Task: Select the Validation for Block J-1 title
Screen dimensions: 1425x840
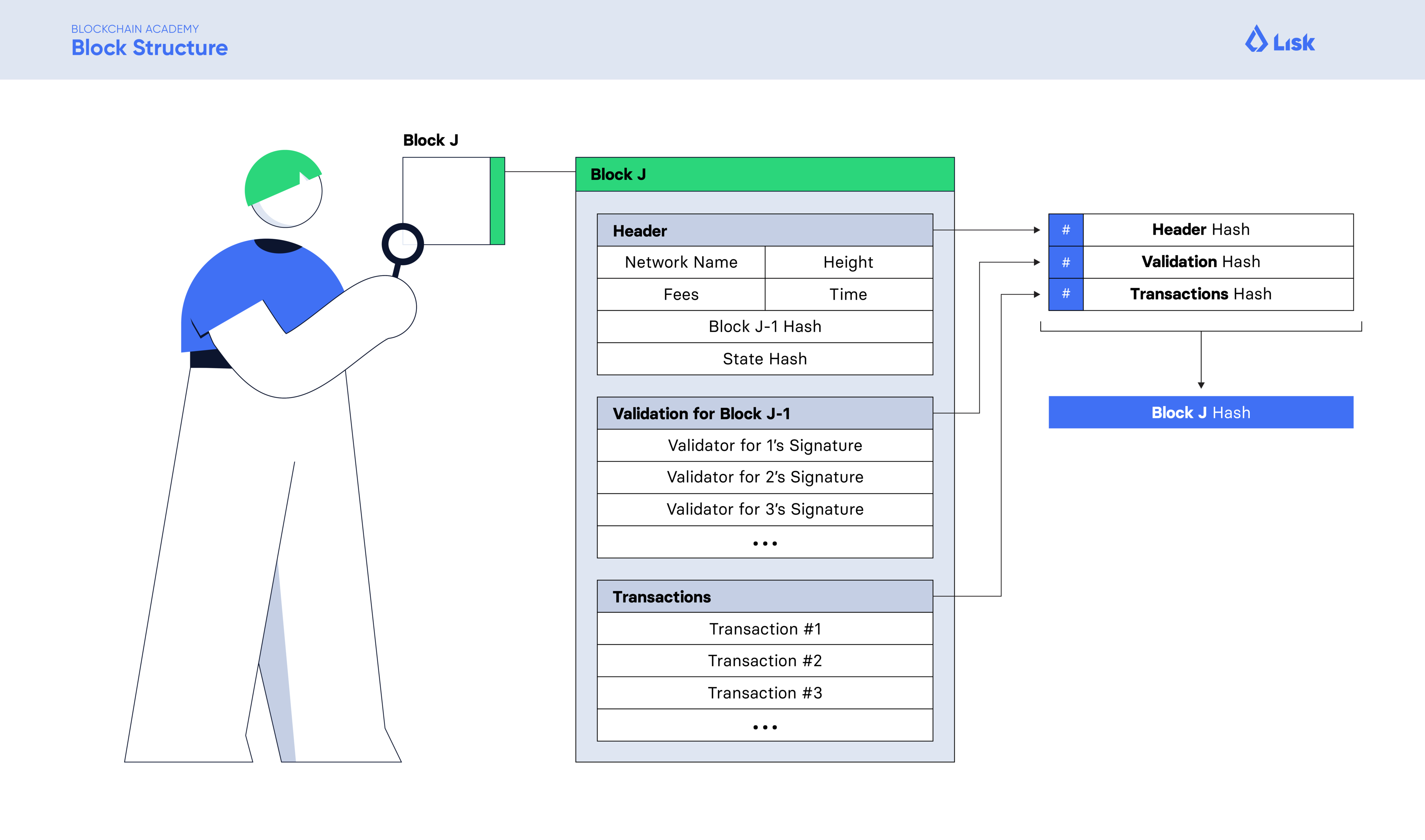Action: click(701, 414)
